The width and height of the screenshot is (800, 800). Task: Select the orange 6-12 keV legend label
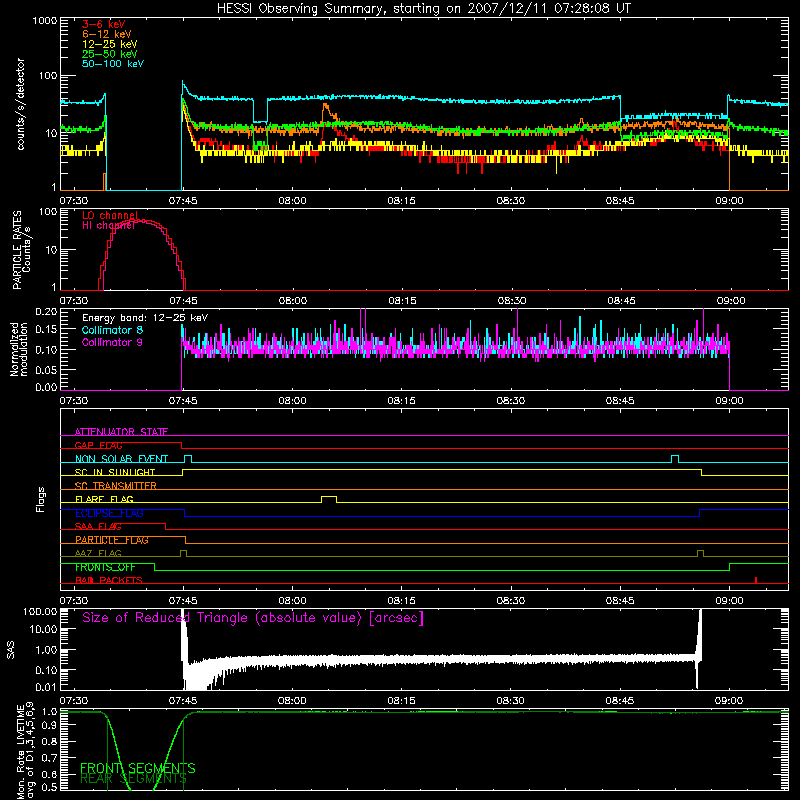point(107,34)
